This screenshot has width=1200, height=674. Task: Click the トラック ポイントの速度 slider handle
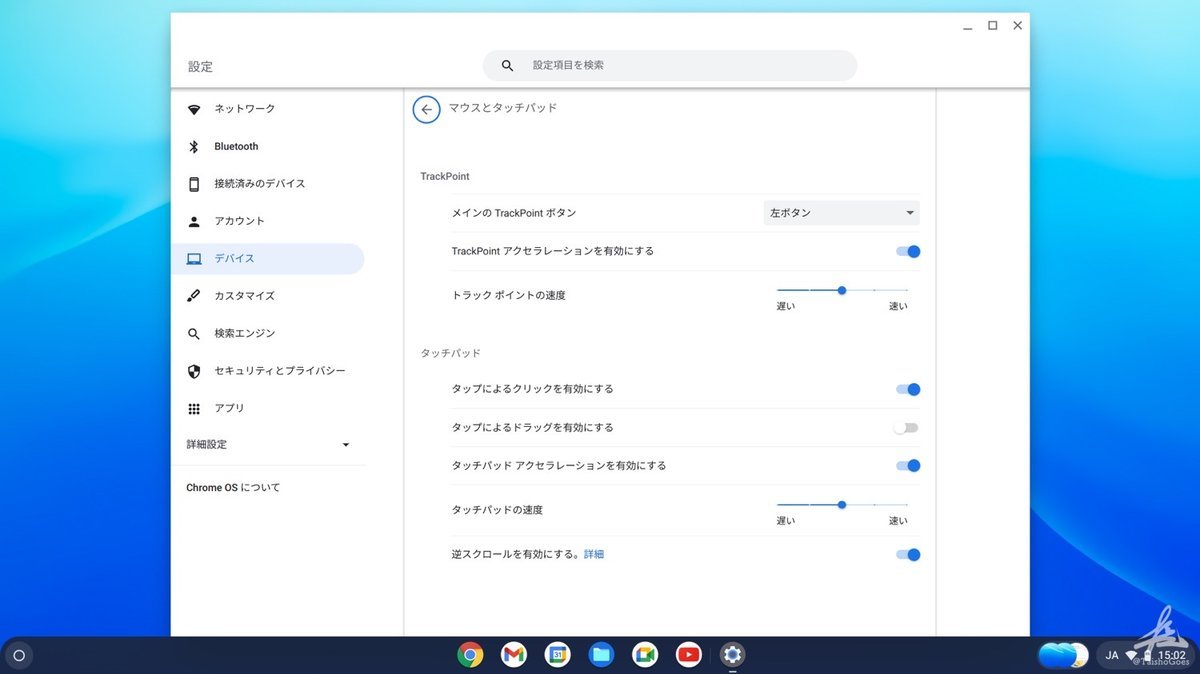842,290
